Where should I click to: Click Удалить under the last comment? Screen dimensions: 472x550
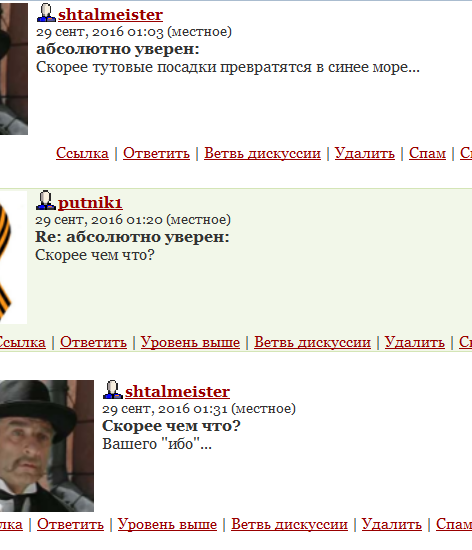coord(392,524)
